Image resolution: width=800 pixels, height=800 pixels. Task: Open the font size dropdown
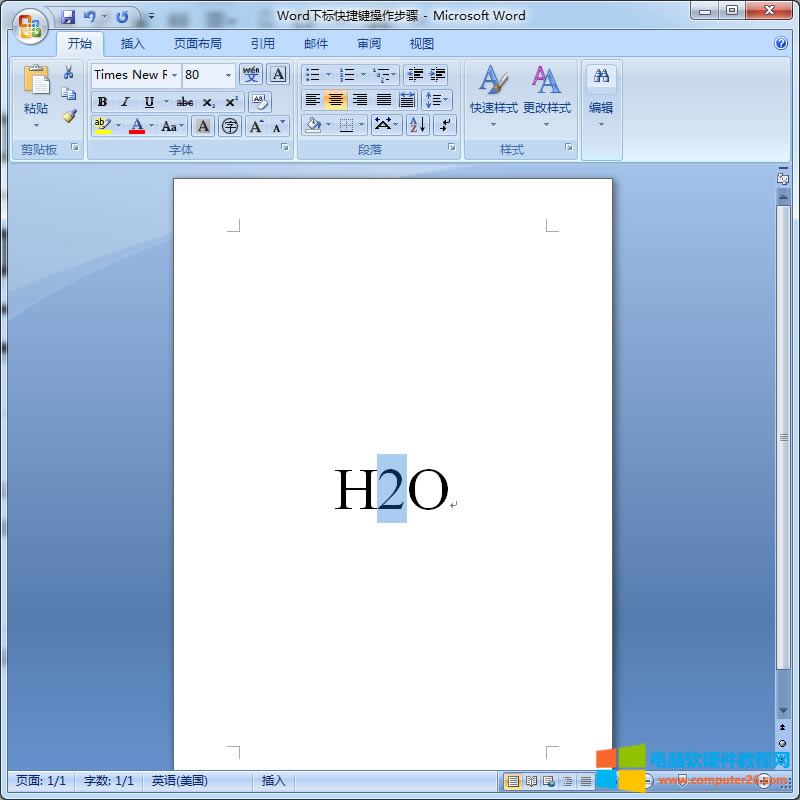coord(228,75)
